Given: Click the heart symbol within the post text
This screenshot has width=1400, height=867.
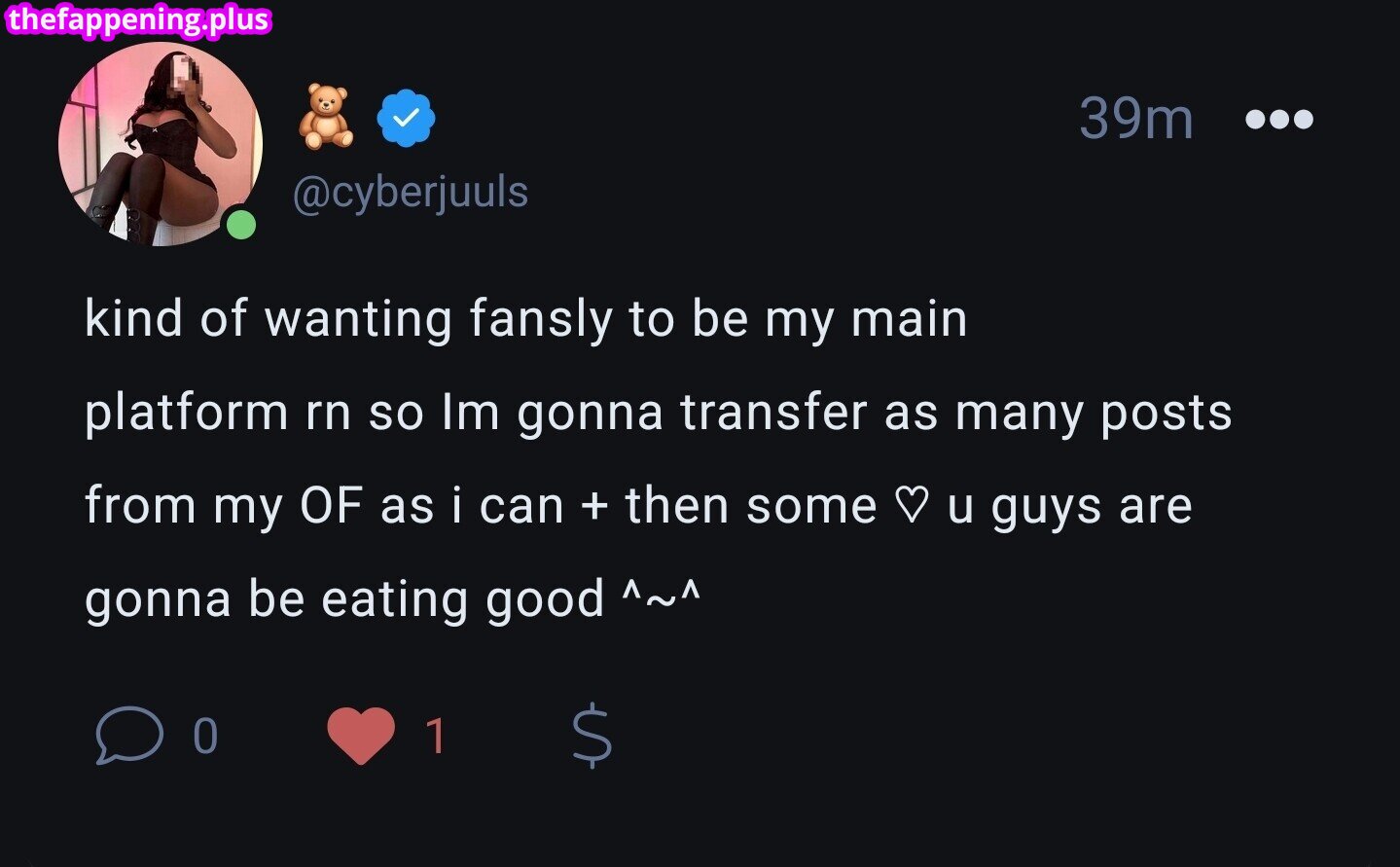Looking at the screenshot, I should tap(913, 504).
